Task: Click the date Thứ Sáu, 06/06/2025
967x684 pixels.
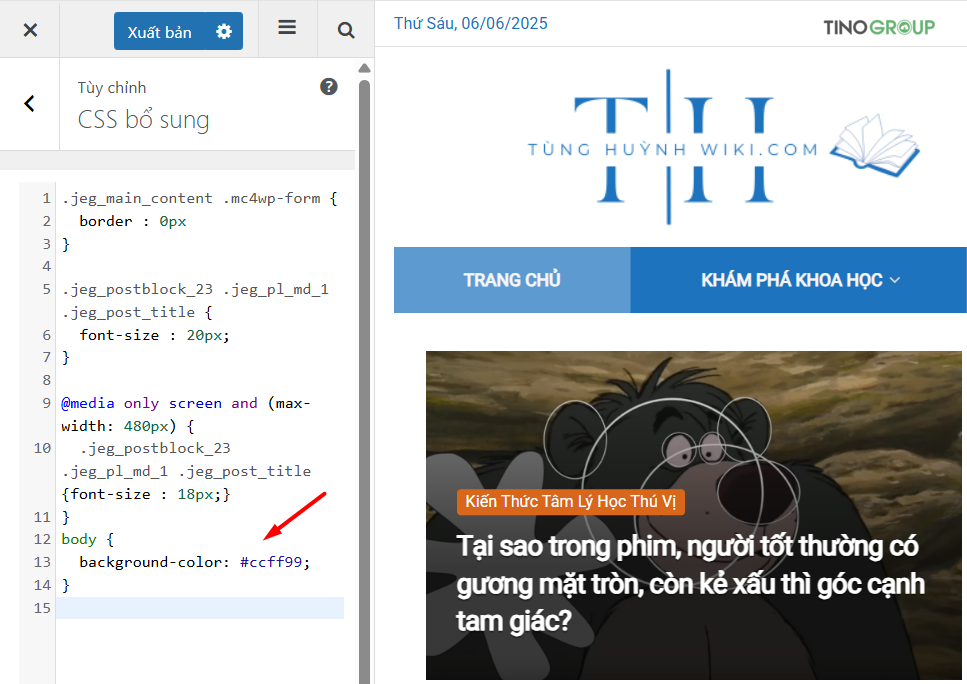Action: tap(471, 23)
